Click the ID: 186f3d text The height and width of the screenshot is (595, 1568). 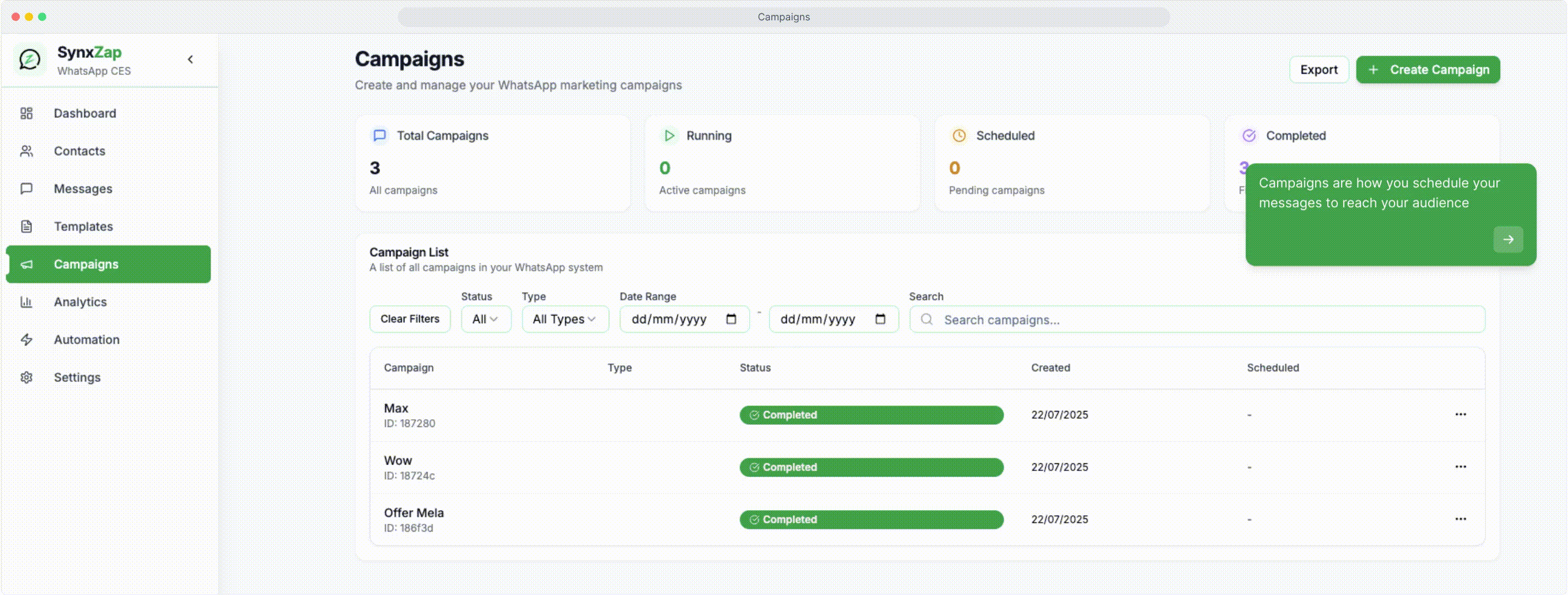408,528
